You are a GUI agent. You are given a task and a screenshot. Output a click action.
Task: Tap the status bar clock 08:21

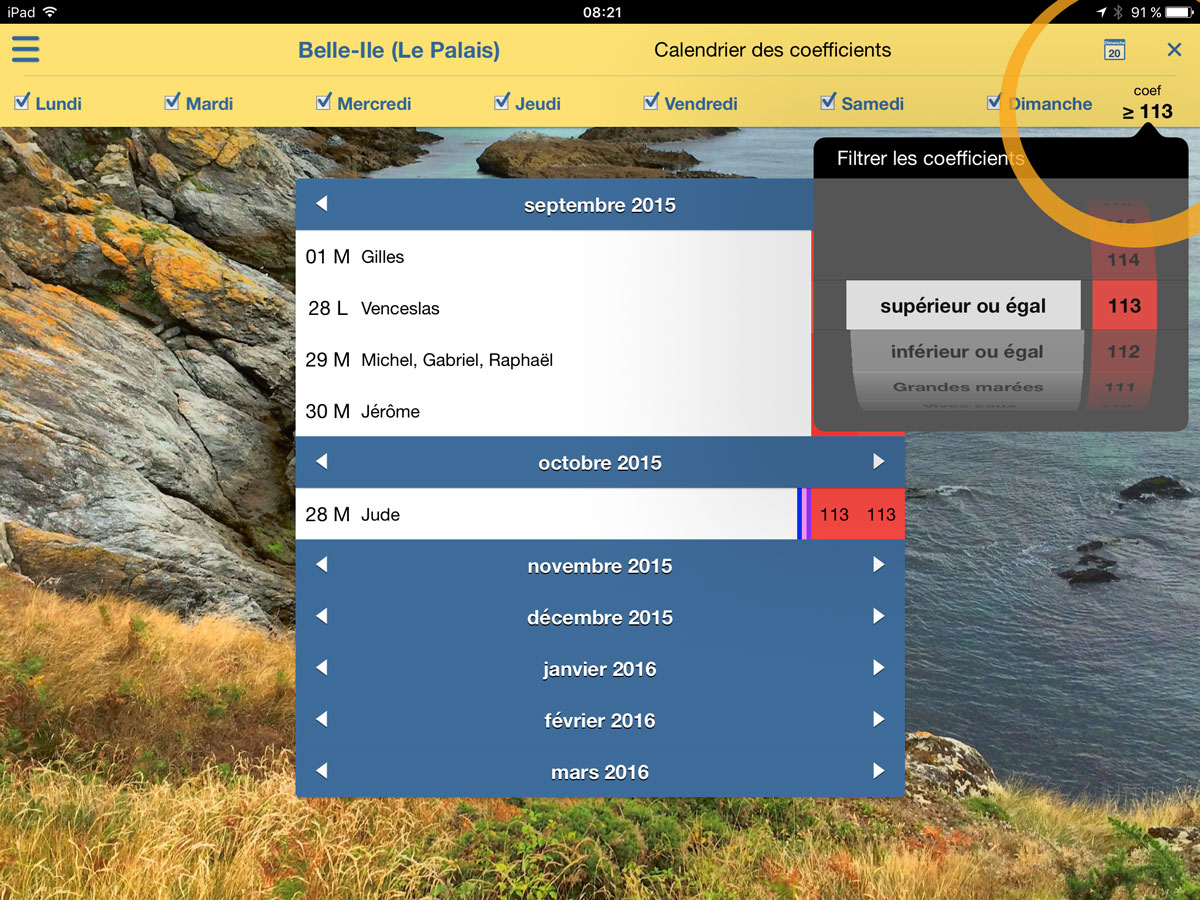601,12
